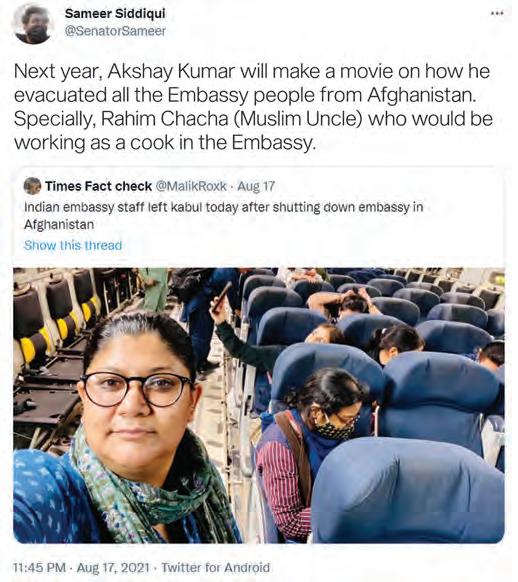Viewport: 518px width, 582px height.
Task: Open the three-dot more options menu
Action: tap(497, 13)
